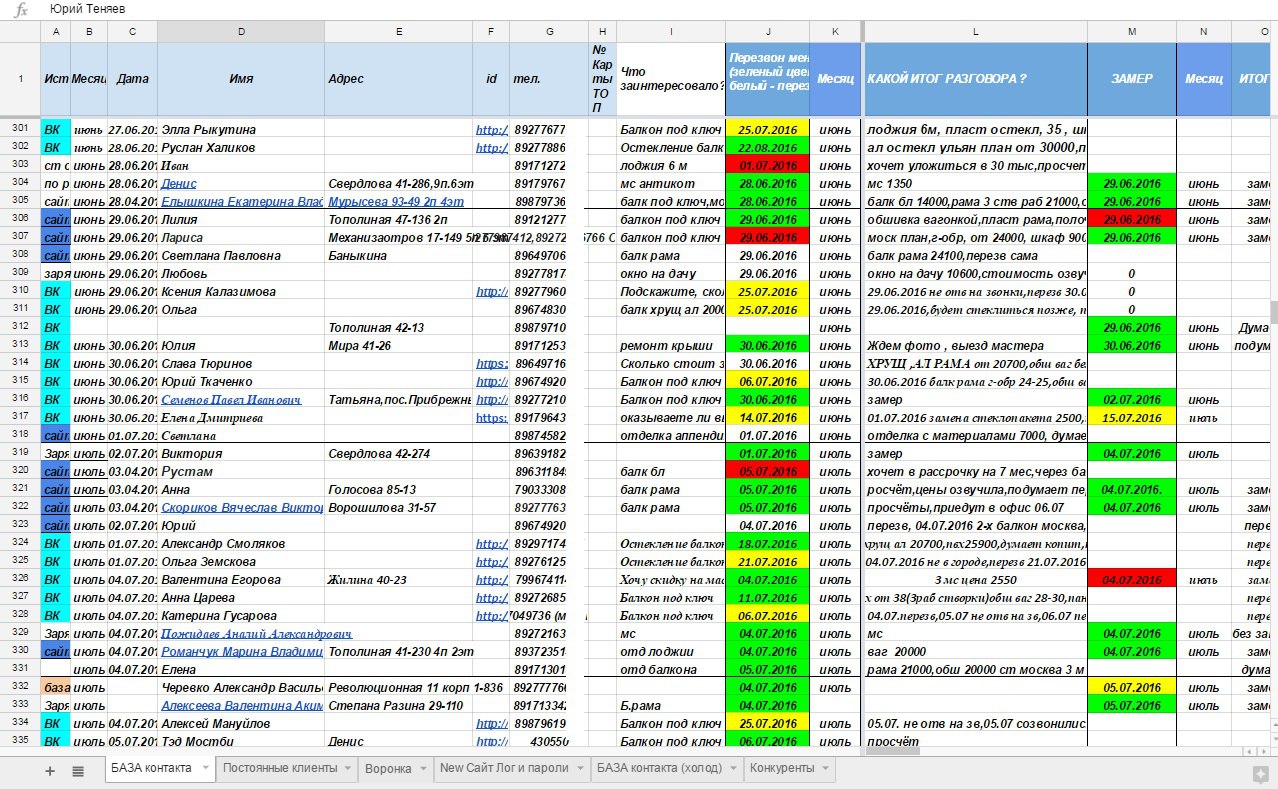1278x789 pixels.
Task: Select the address cell Мира 41-26
Action: (399, 346)
